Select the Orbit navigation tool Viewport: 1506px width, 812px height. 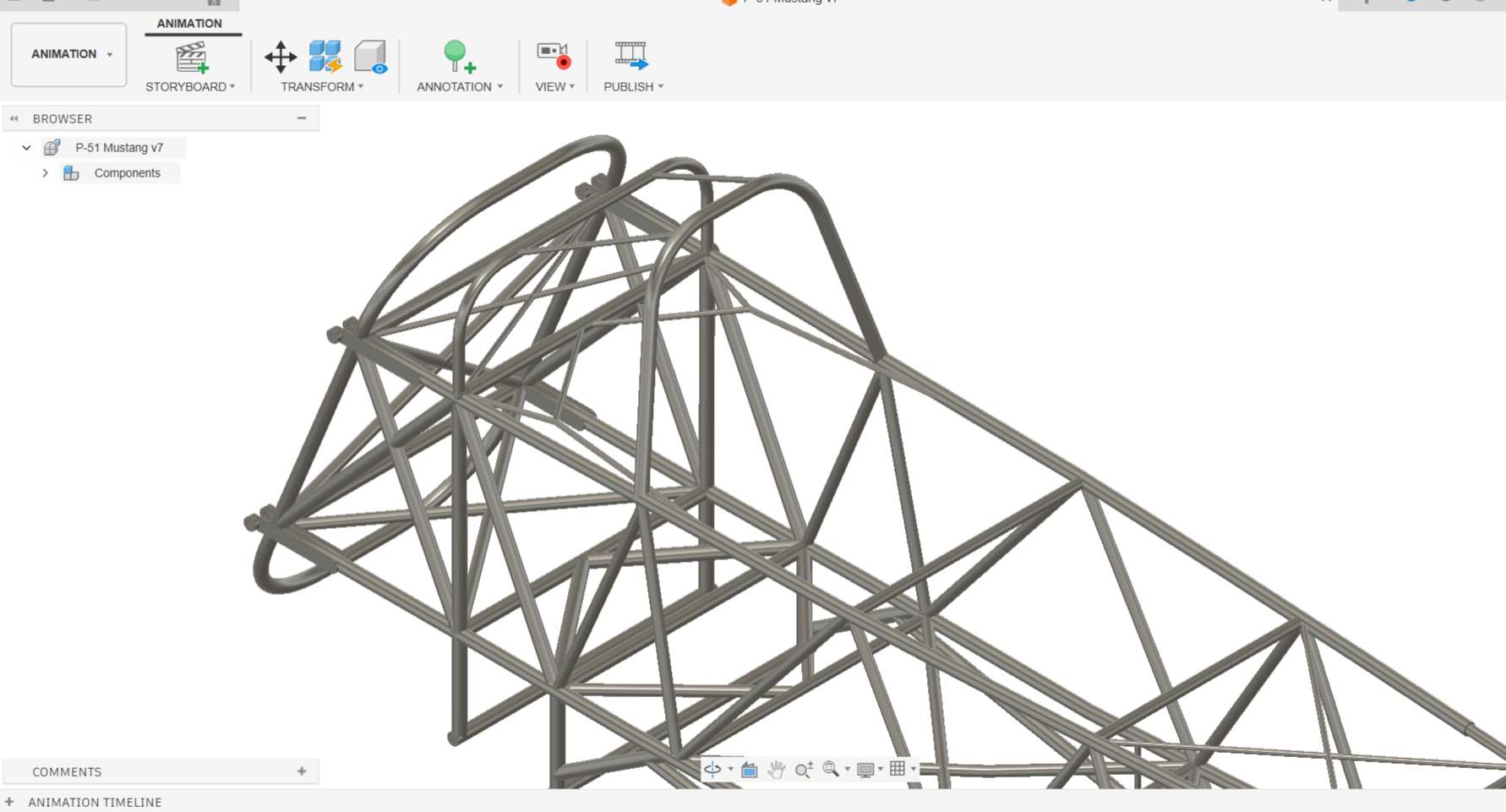coord(712,769)
